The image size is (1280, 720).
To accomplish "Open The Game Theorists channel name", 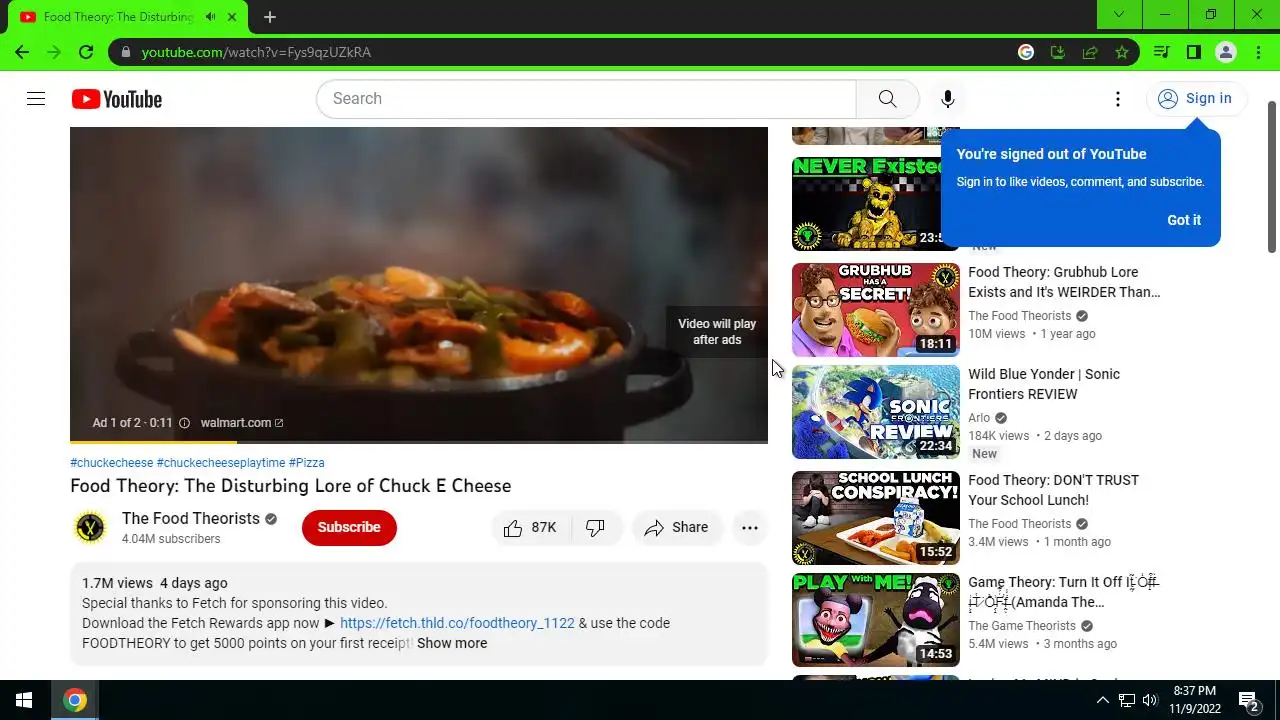I will (1022, 626).
